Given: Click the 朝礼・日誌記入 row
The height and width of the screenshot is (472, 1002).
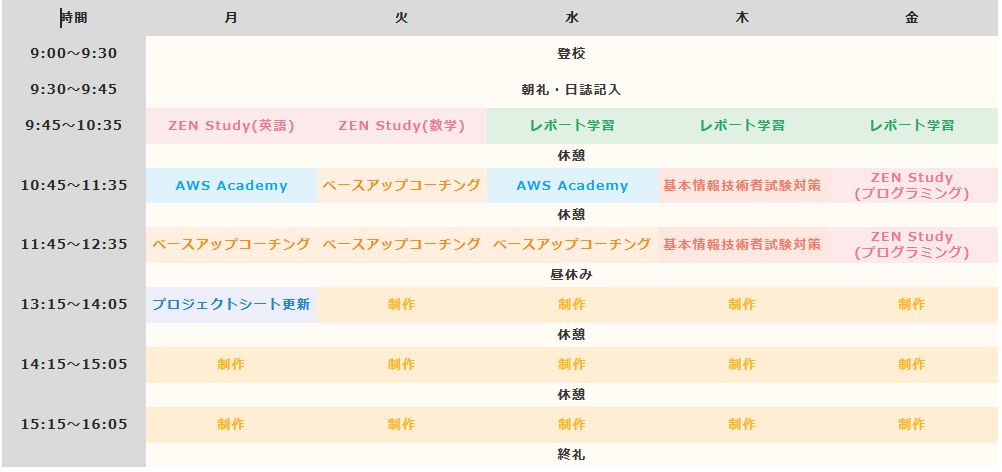Looking at the screenshot, I should (x=572, y=89).
